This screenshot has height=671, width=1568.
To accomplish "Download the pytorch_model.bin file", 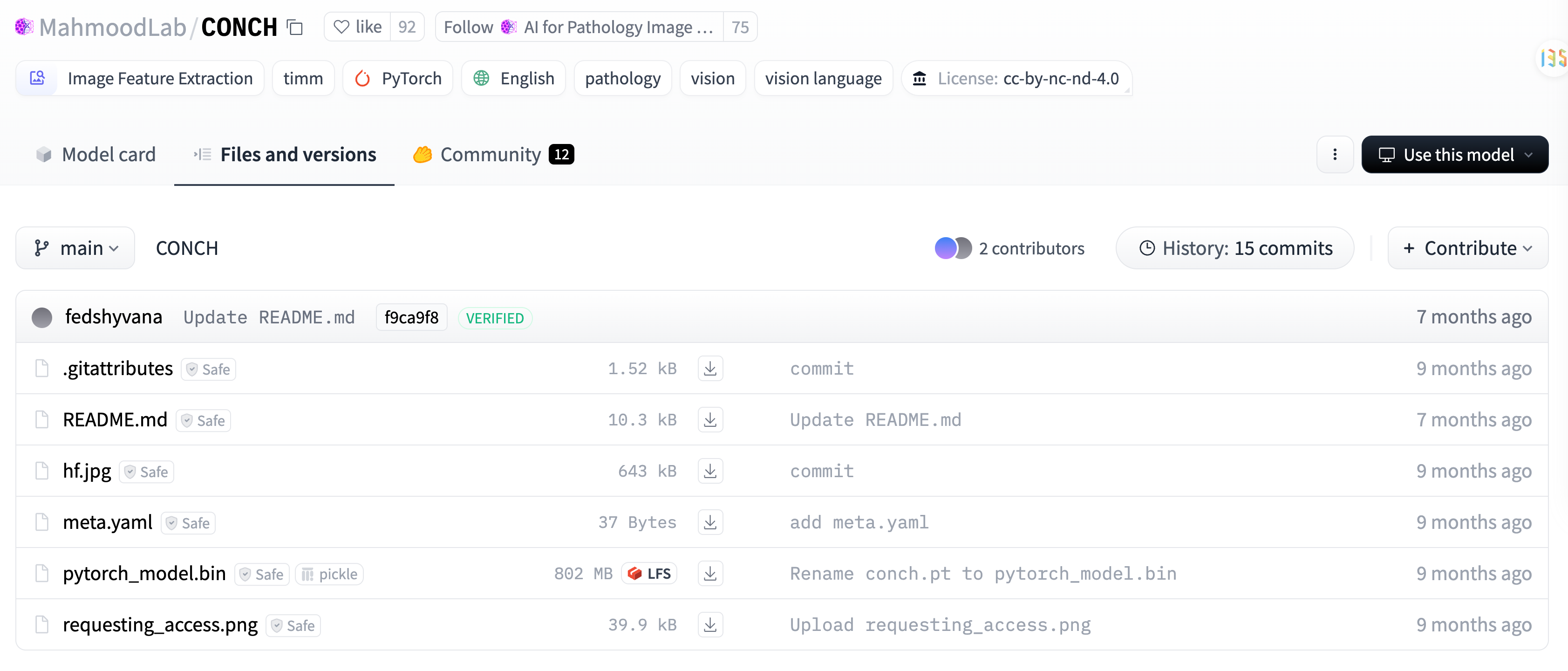I will click(x=710, y=574).
